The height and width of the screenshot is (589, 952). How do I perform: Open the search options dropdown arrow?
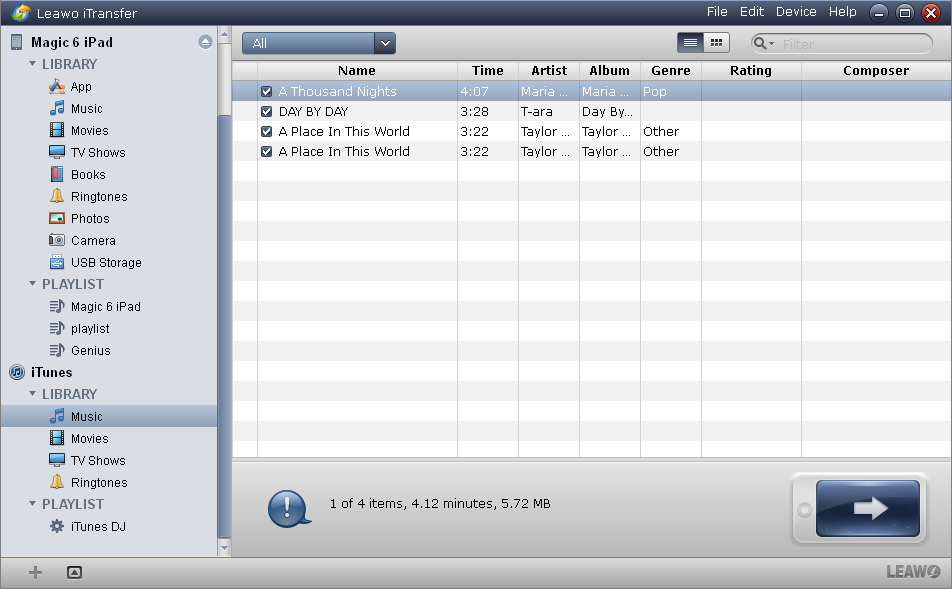pyautogui.click(x=772, y=44)
